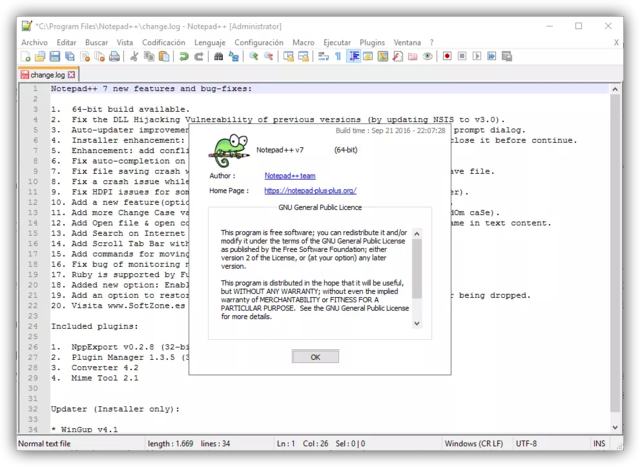Screen dimensions: 640x467
Task: Open the Notepad++ team author link
Action: click(290, 176)
